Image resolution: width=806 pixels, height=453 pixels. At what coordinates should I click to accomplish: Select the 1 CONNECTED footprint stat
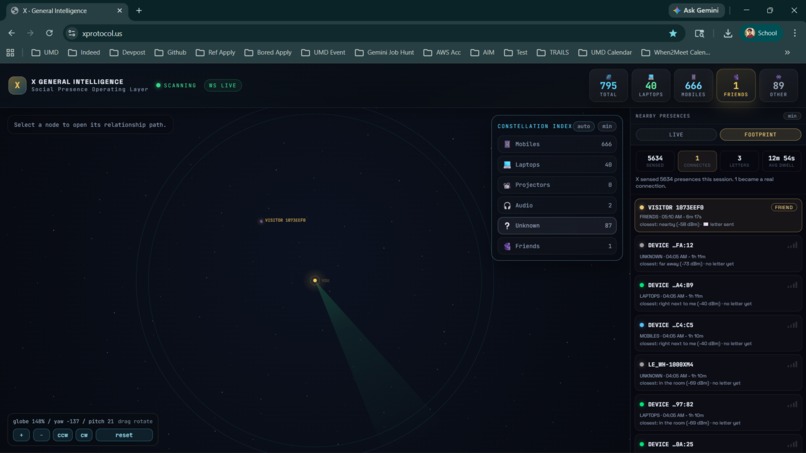tap(697, 160)
